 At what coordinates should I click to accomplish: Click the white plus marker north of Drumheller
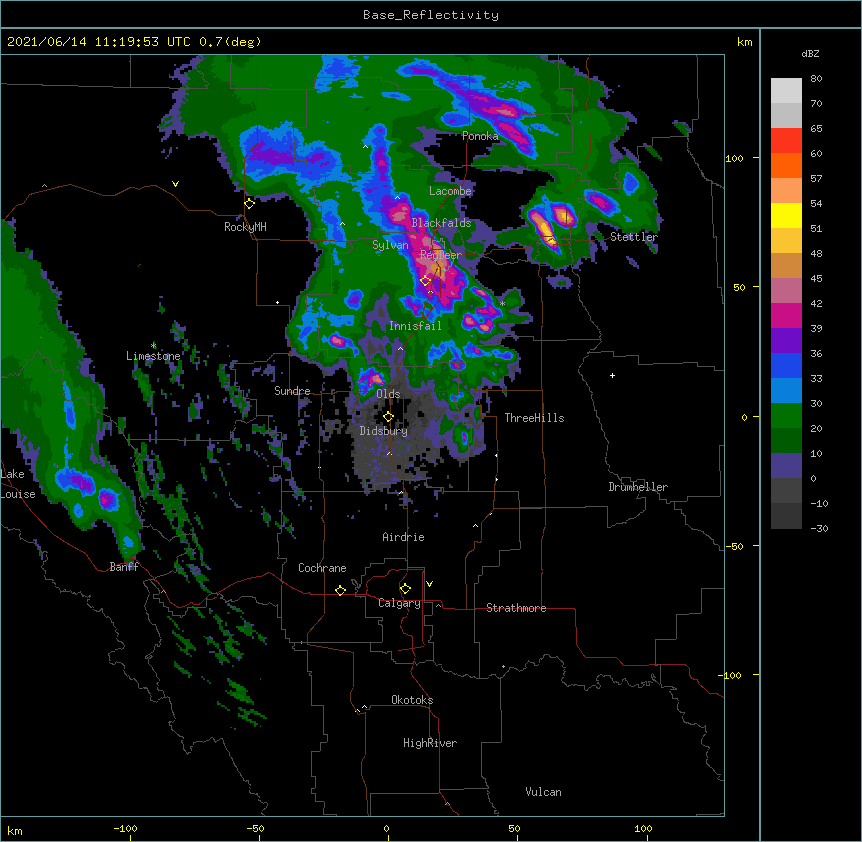pos(612,375)
